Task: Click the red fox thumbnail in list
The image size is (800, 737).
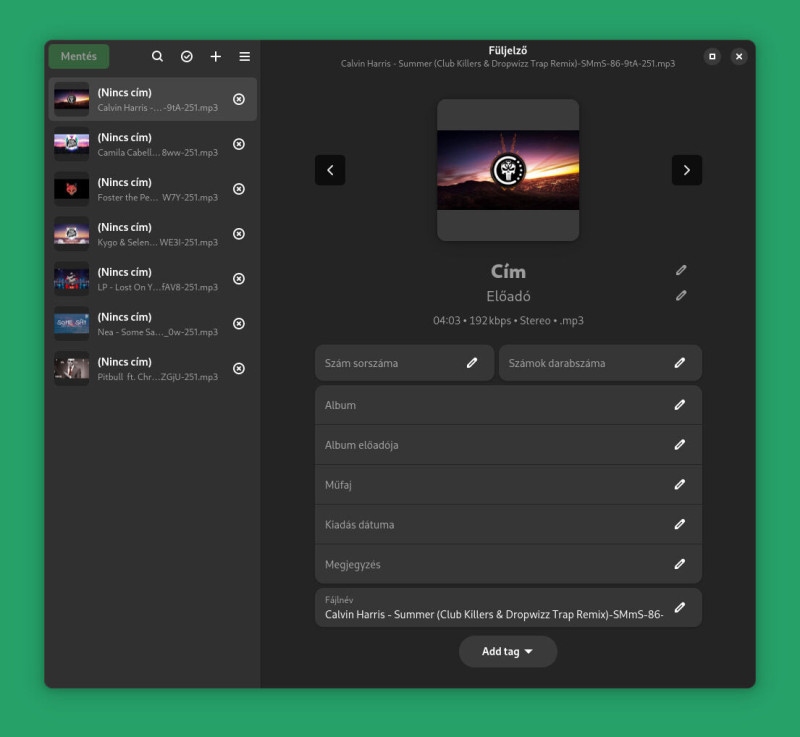Action: click(x=71, y=189)
